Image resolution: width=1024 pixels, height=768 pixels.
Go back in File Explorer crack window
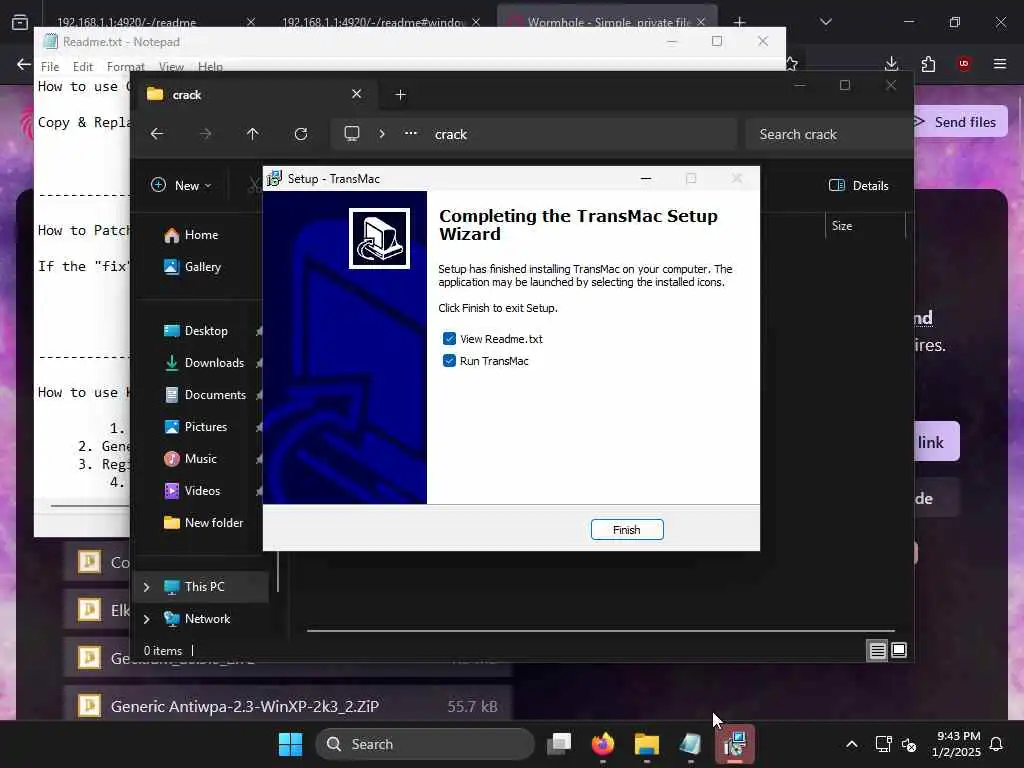point(157,134)
